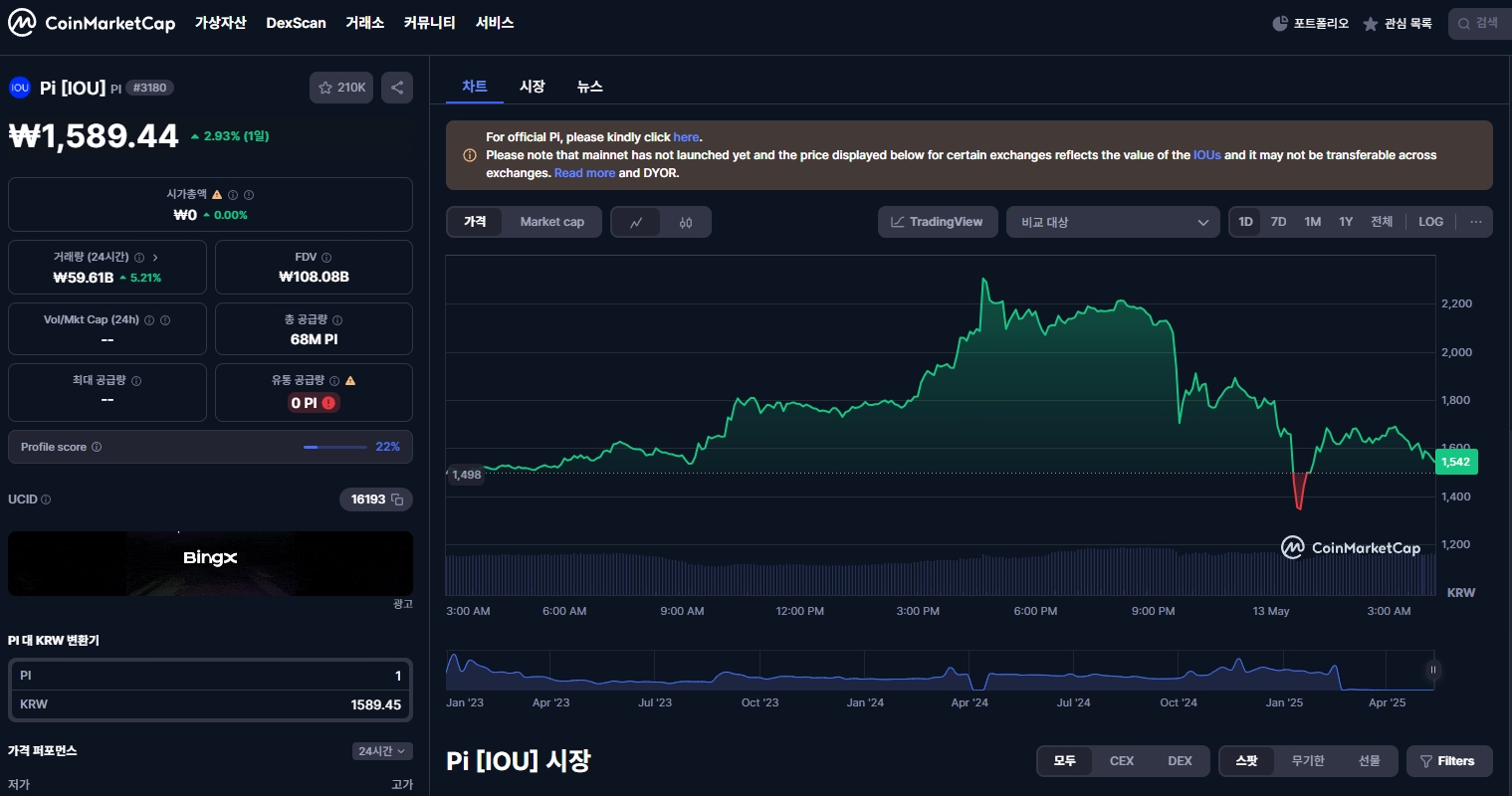The image size is (1512, 796).
Task: Click the share icon next to 210K
Action: point(397,88)
